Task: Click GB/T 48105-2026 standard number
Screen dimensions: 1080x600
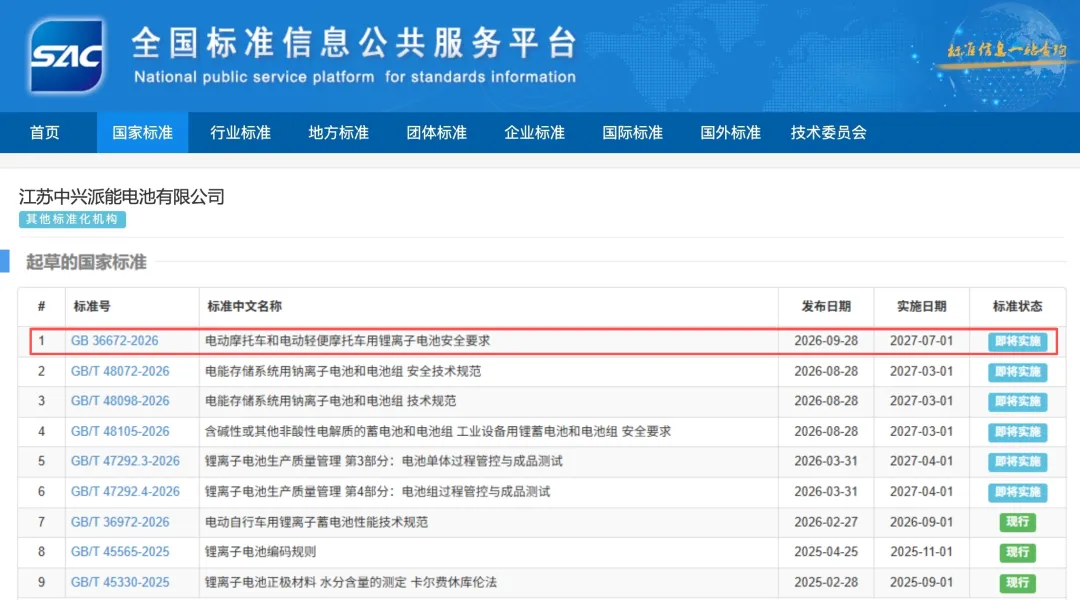Action: tap(120, 431)
